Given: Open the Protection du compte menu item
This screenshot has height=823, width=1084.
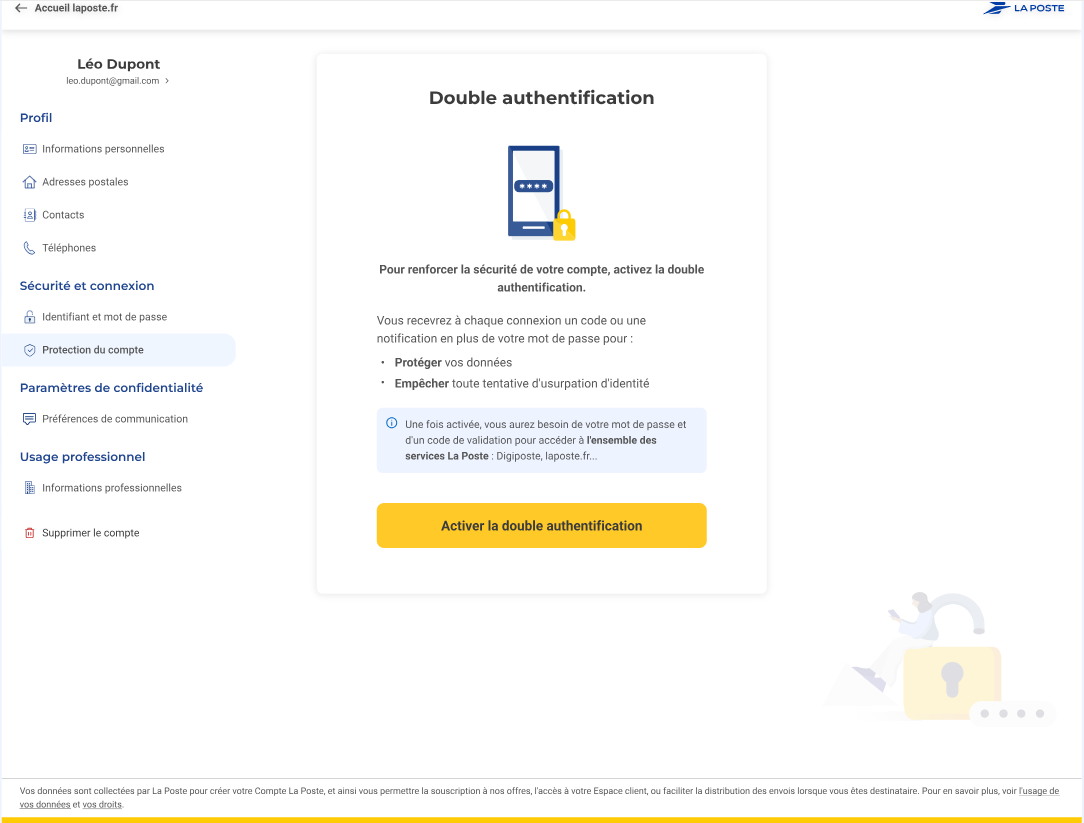Looking at the screenshot, I should 93,350.
